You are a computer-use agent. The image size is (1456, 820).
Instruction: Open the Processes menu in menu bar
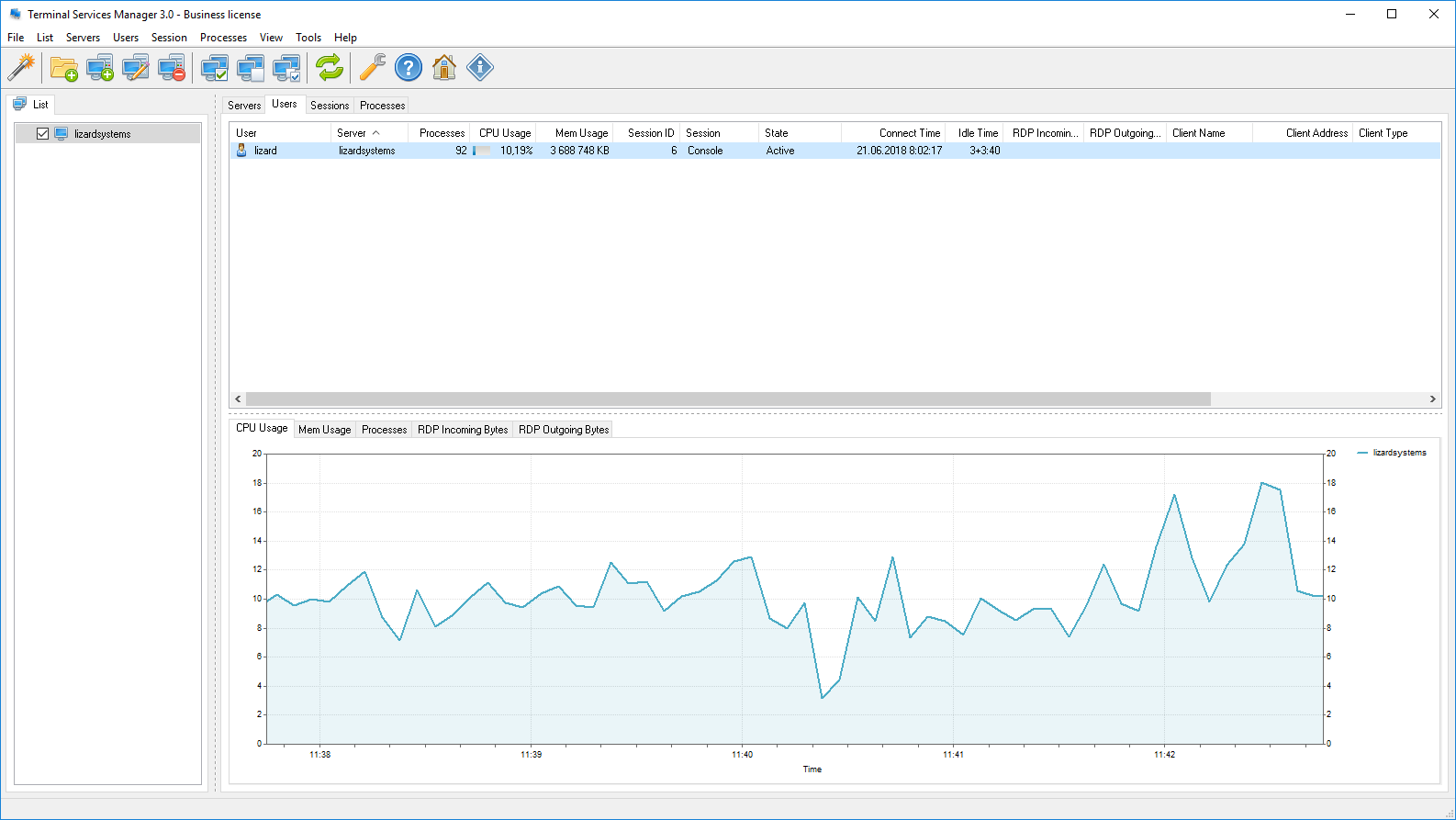coord(223,38)
